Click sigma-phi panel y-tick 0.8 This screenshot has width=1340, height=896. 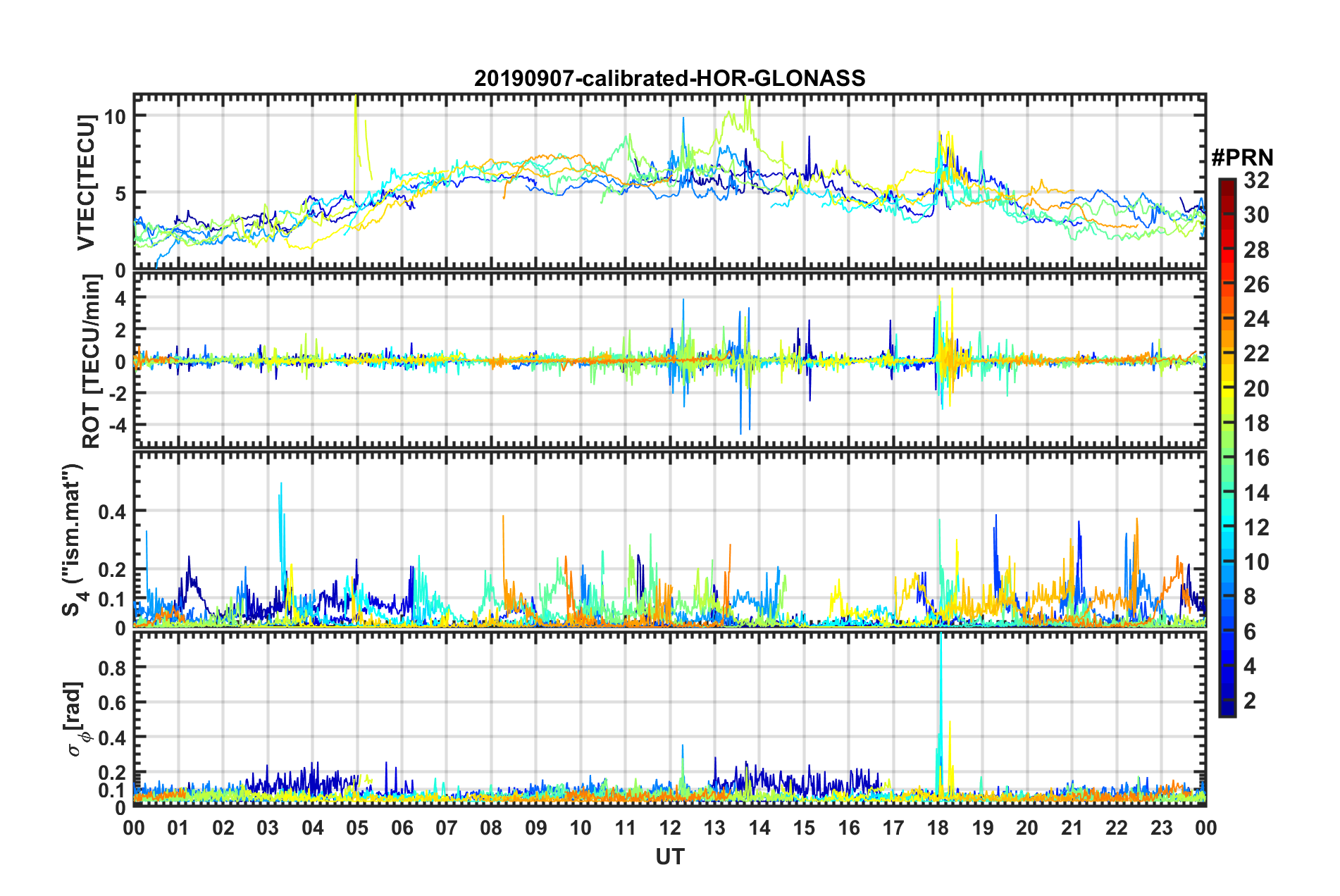[x=112, y=667]
